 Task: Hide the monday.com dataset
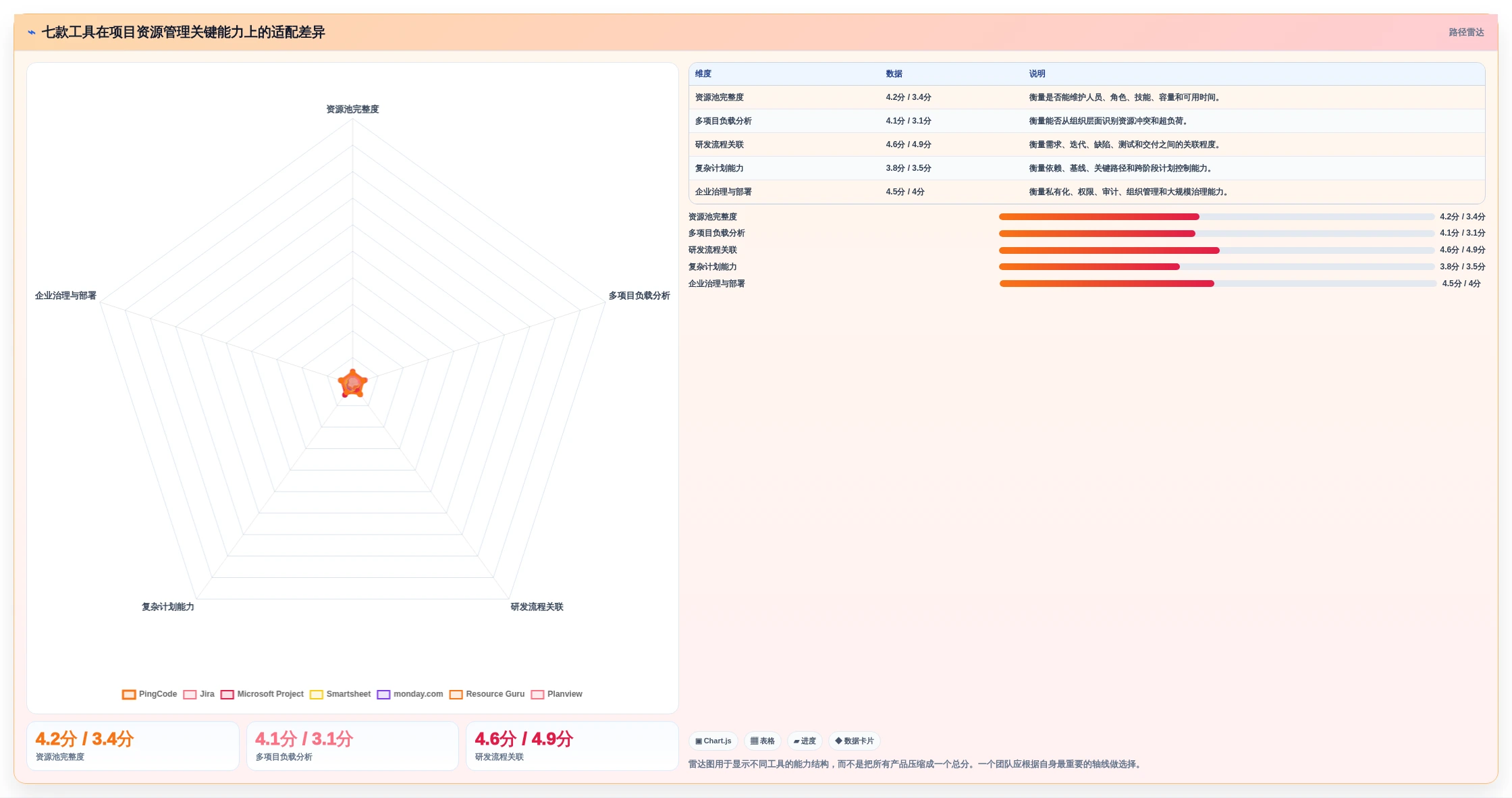410,694
